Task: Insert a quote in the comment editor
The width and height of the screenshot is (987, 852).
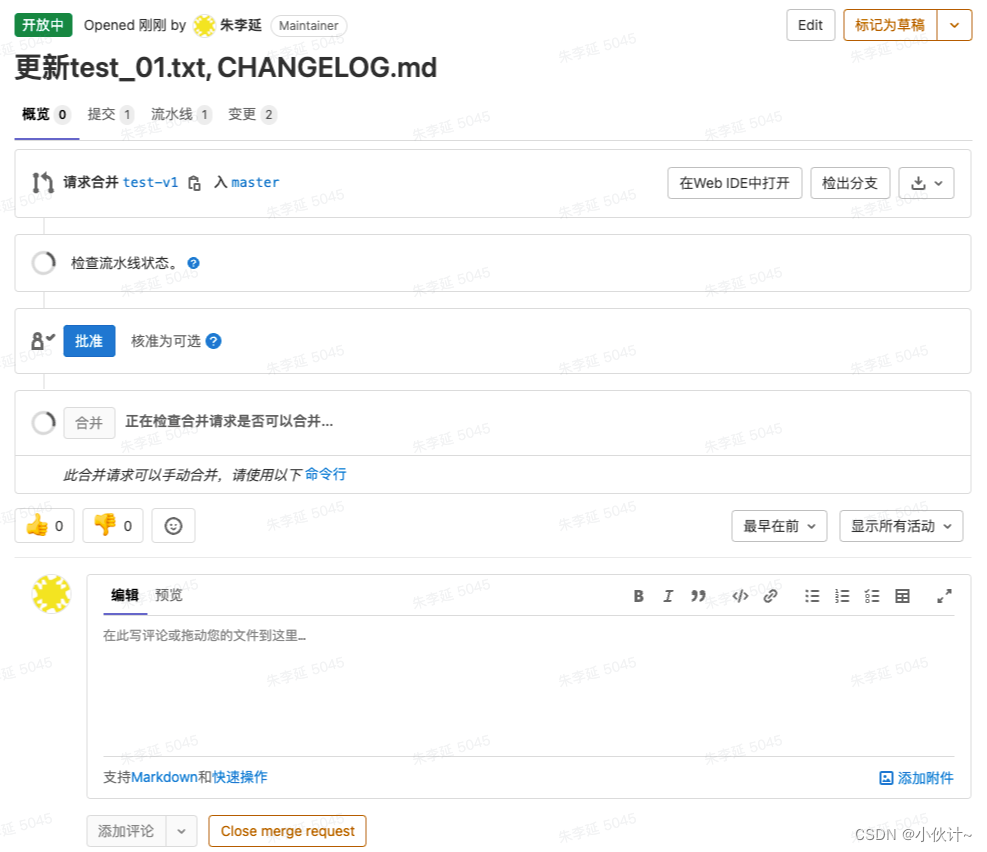Action: tap(699, 595)
